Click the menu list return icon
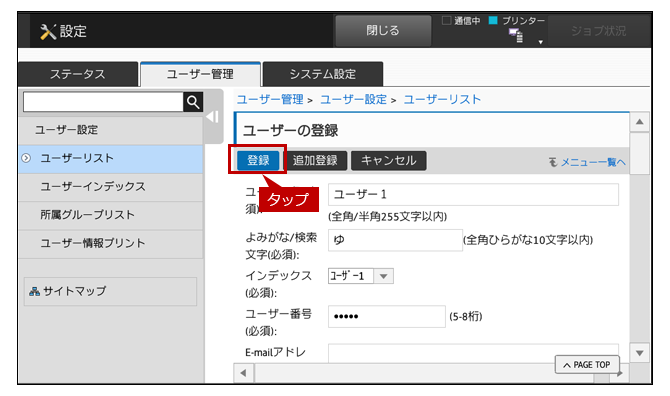 (x=553, y=162)
